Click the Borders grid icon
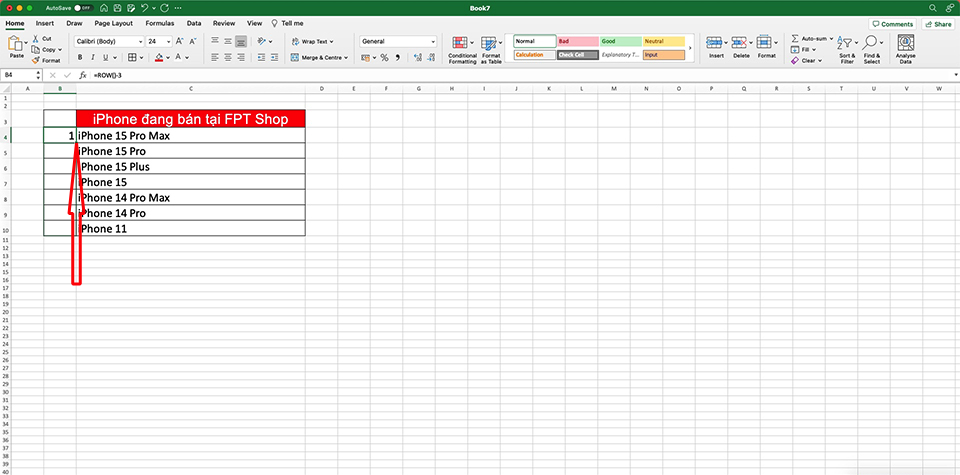Screen dimensions: 960x475 tap(132, 58)
